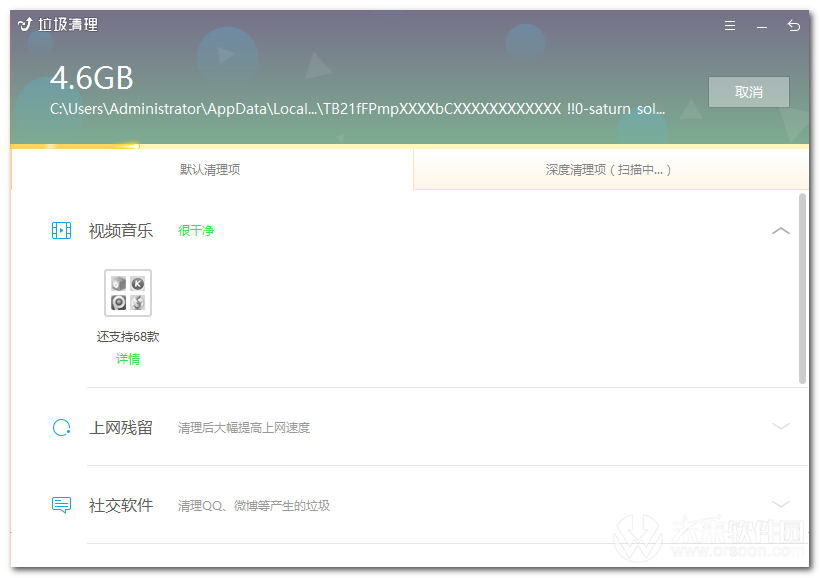
Task: Click the 很干净 status label
Action: pyautogui.click(x=196, y=231)
